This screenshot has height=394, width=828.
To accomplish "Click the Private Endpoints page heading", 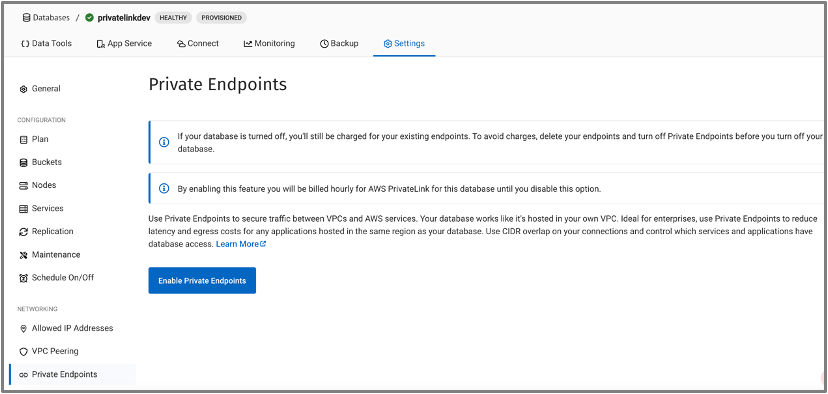I will click(x=218, y=85).
